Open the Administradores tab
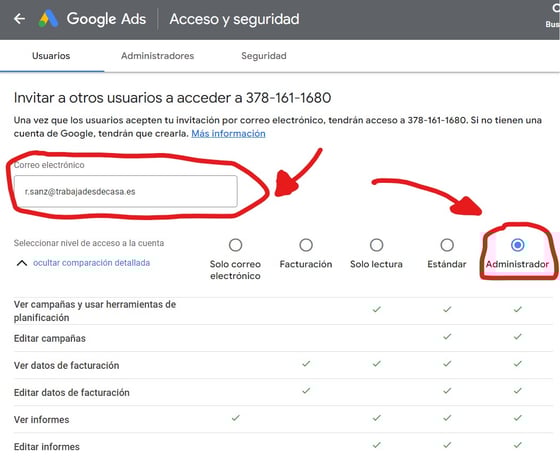This screenshot has width=560, height=456. tap(158, 56)
